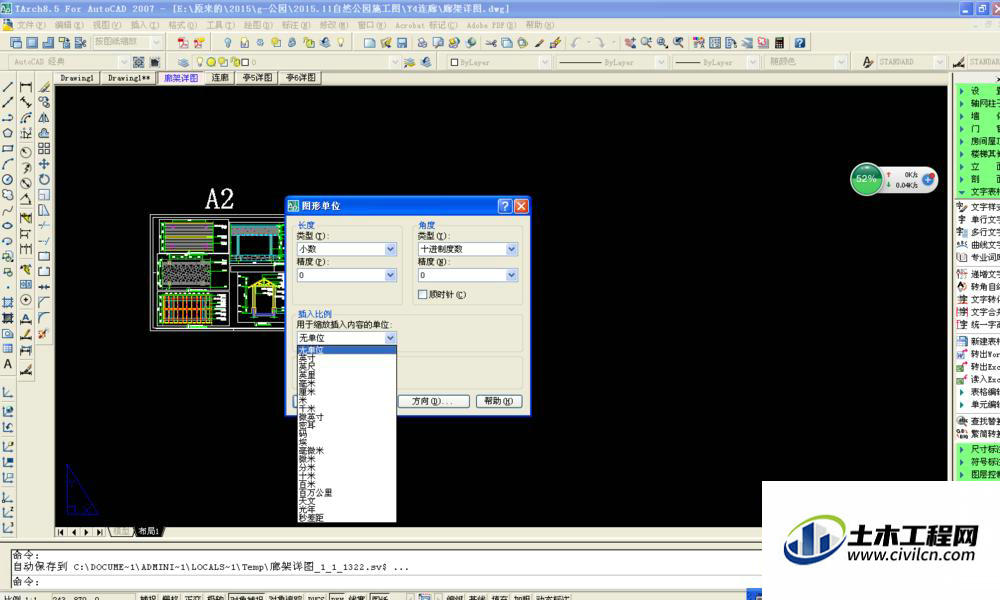The width and height of the screenshot is (1000, 600).
Task: Select the Rotate tool in modify toolbar
Action: 44,179
